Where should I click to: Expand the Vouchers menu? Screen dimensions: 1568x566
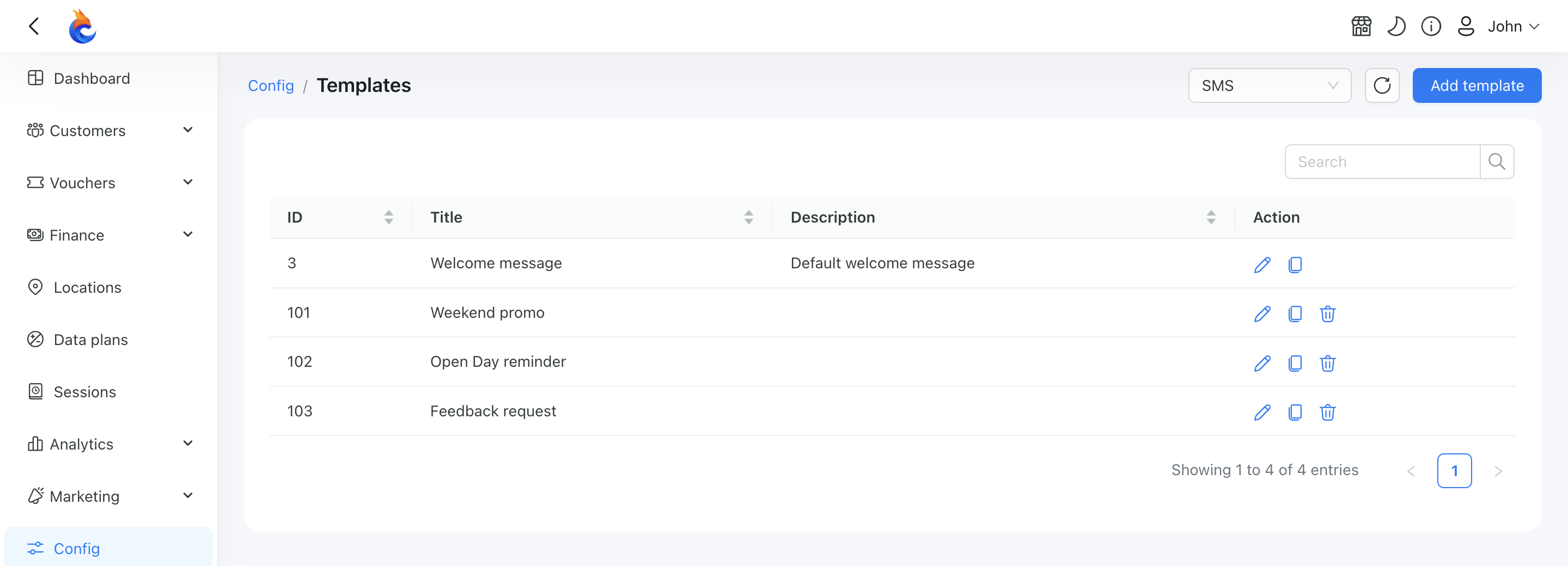pyautogui.click(x=108, y=183)
